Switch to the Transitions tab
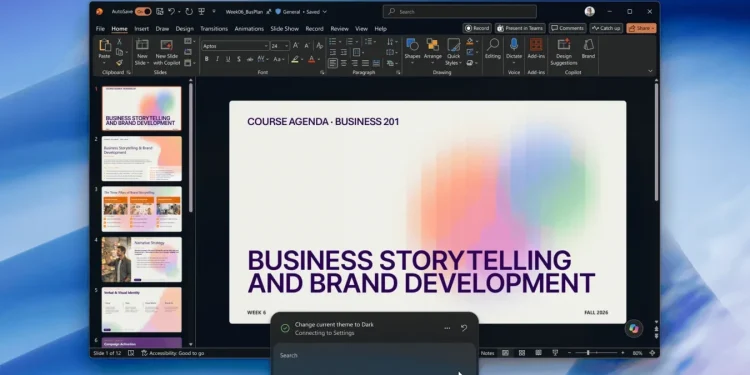 click(214, 29)
